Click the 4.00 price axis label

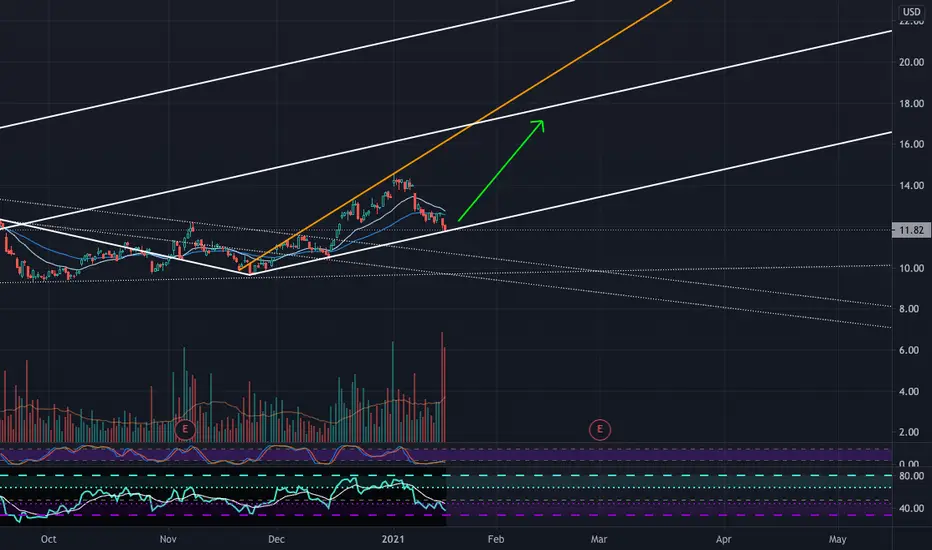pos(909,391)
